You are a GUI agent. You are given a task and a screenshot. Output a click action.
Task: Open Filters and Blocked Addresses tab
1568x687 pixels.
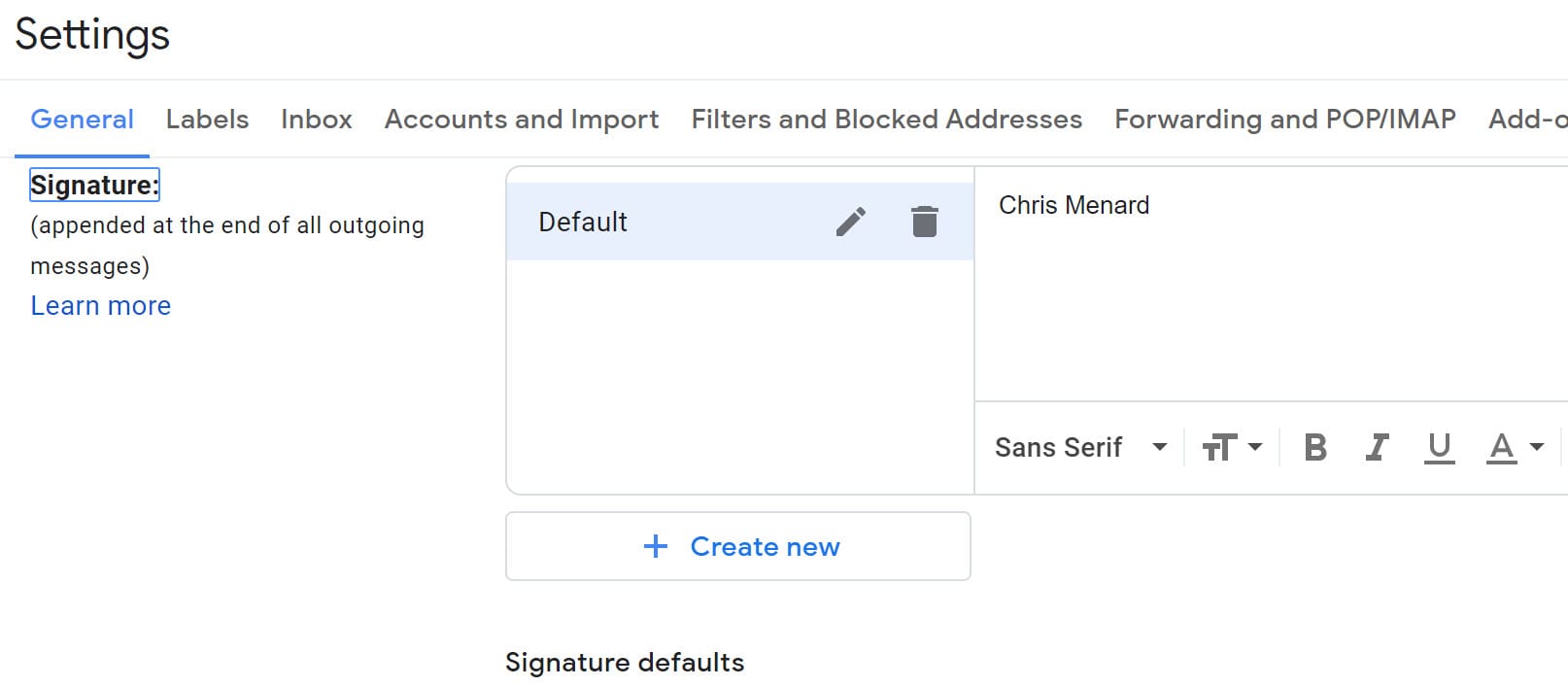[x=886, y=119]
